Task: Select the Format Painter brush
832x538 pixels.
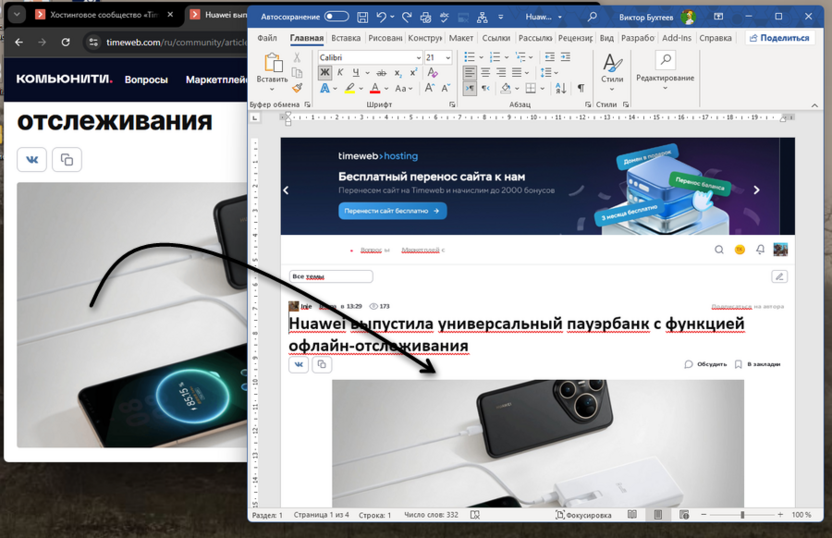Action: [297, 88]
